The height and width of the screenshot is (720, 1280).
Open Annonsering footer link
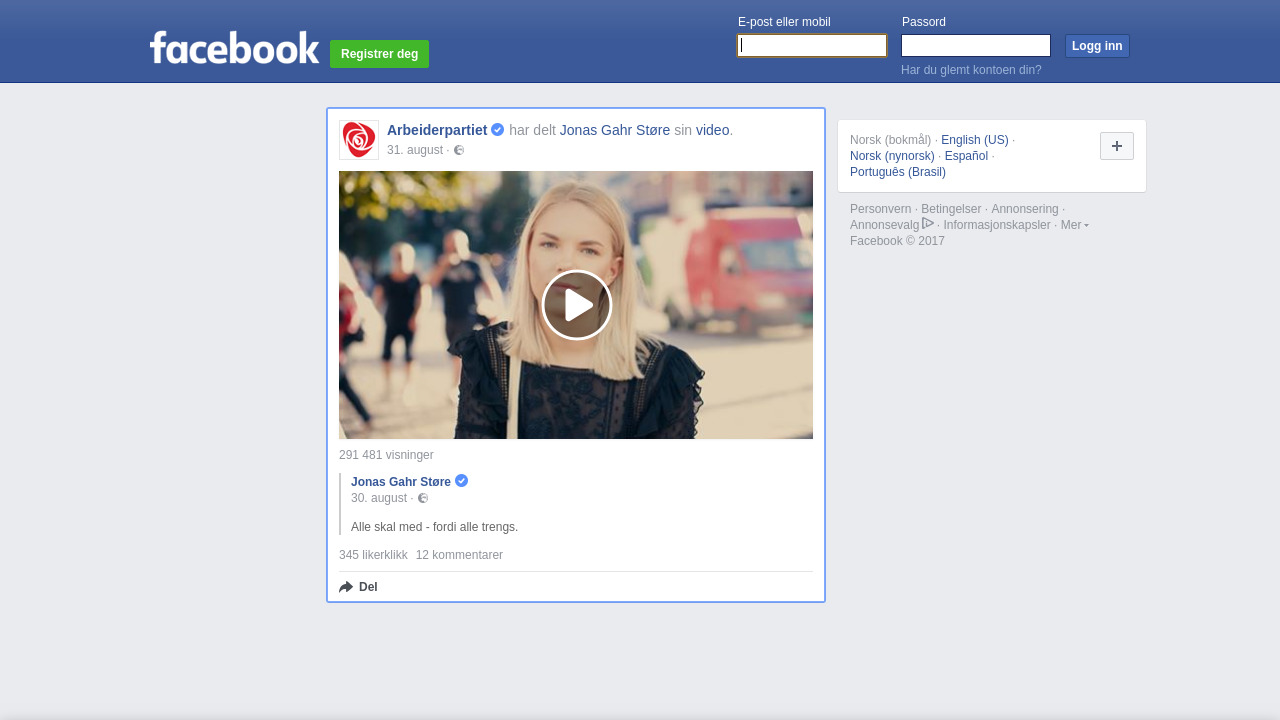(1025, 209)
